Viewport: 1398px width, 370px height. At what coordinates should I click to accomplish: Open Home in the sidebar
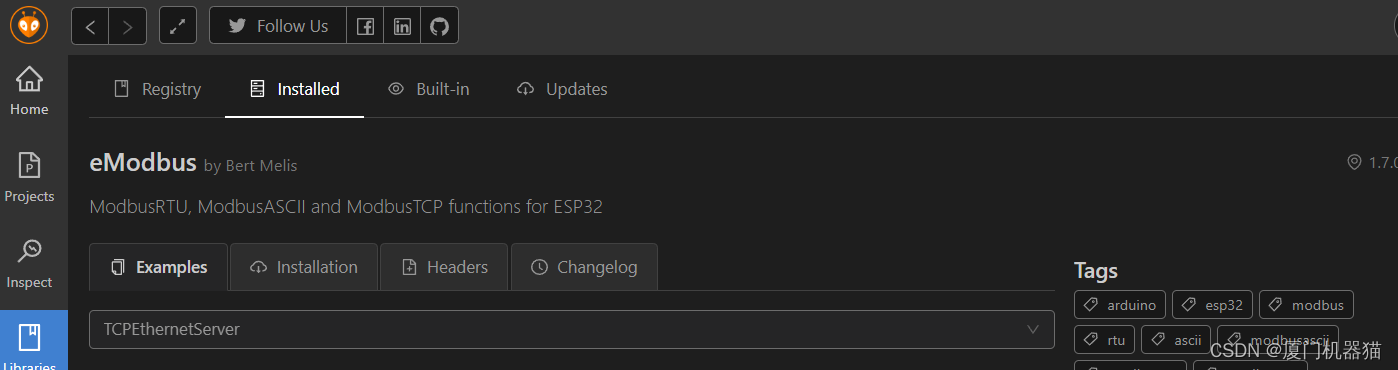tap(29, 91)
